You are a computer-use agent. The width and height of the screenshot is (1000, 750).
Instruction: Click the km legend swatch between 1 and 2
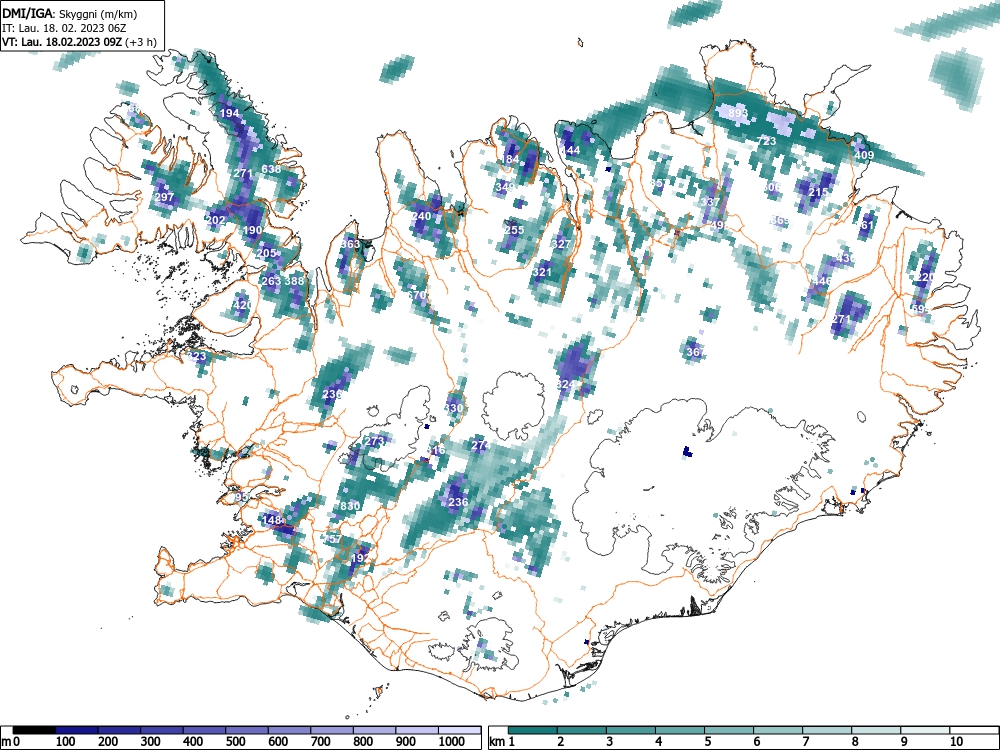[533, 730]
